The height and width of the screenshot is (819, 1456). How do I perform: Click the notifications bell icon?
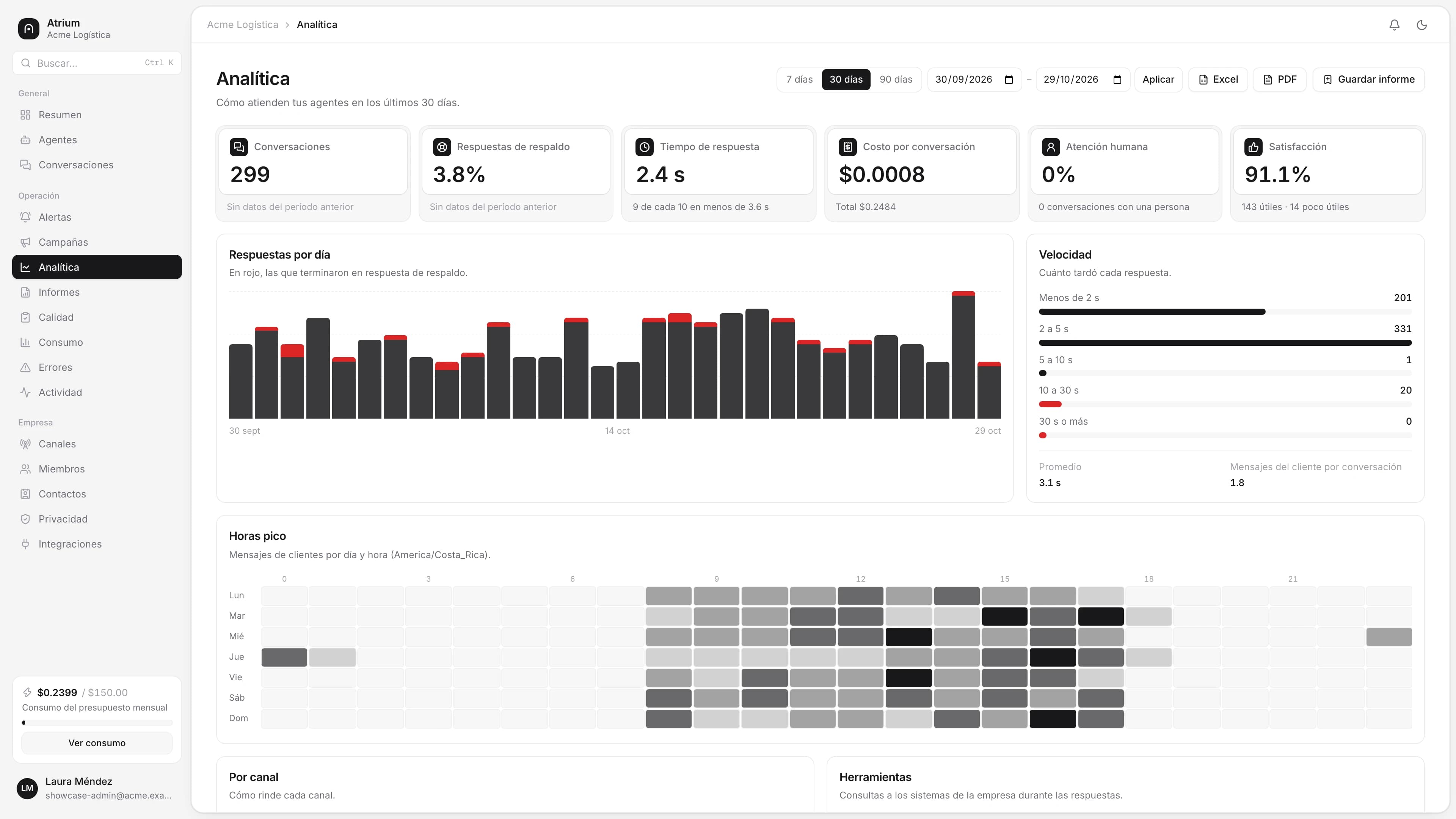(x=1395, y=25)
